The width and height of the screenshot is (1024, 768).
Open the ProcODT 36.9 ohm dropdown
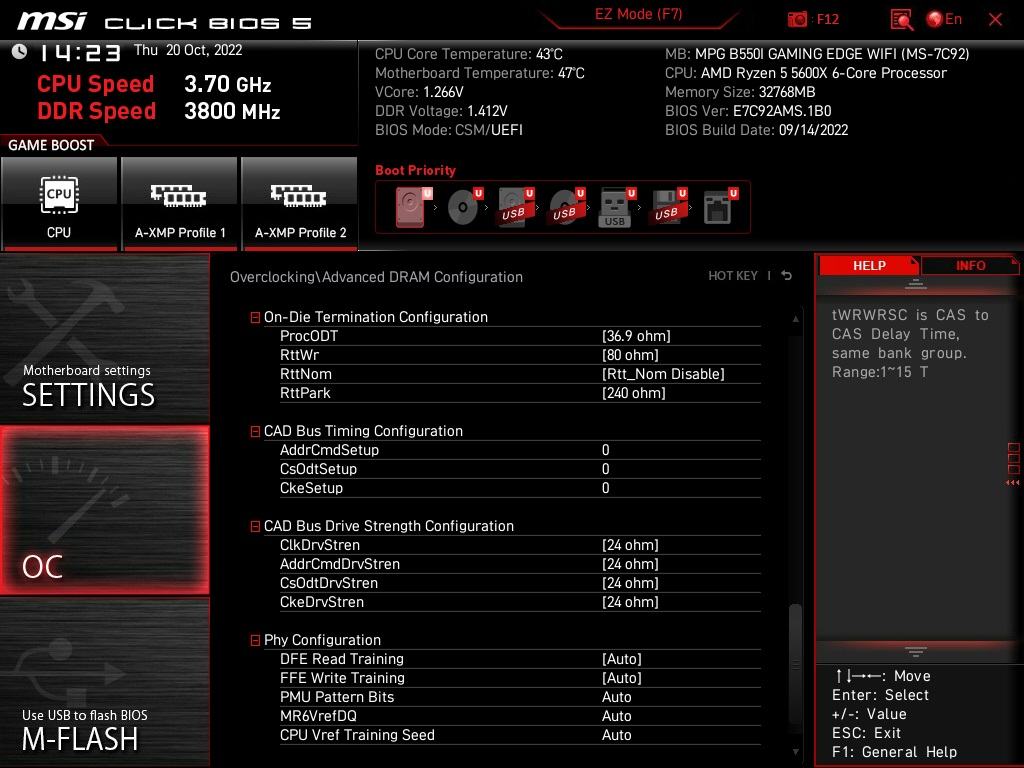coord(636,336)
